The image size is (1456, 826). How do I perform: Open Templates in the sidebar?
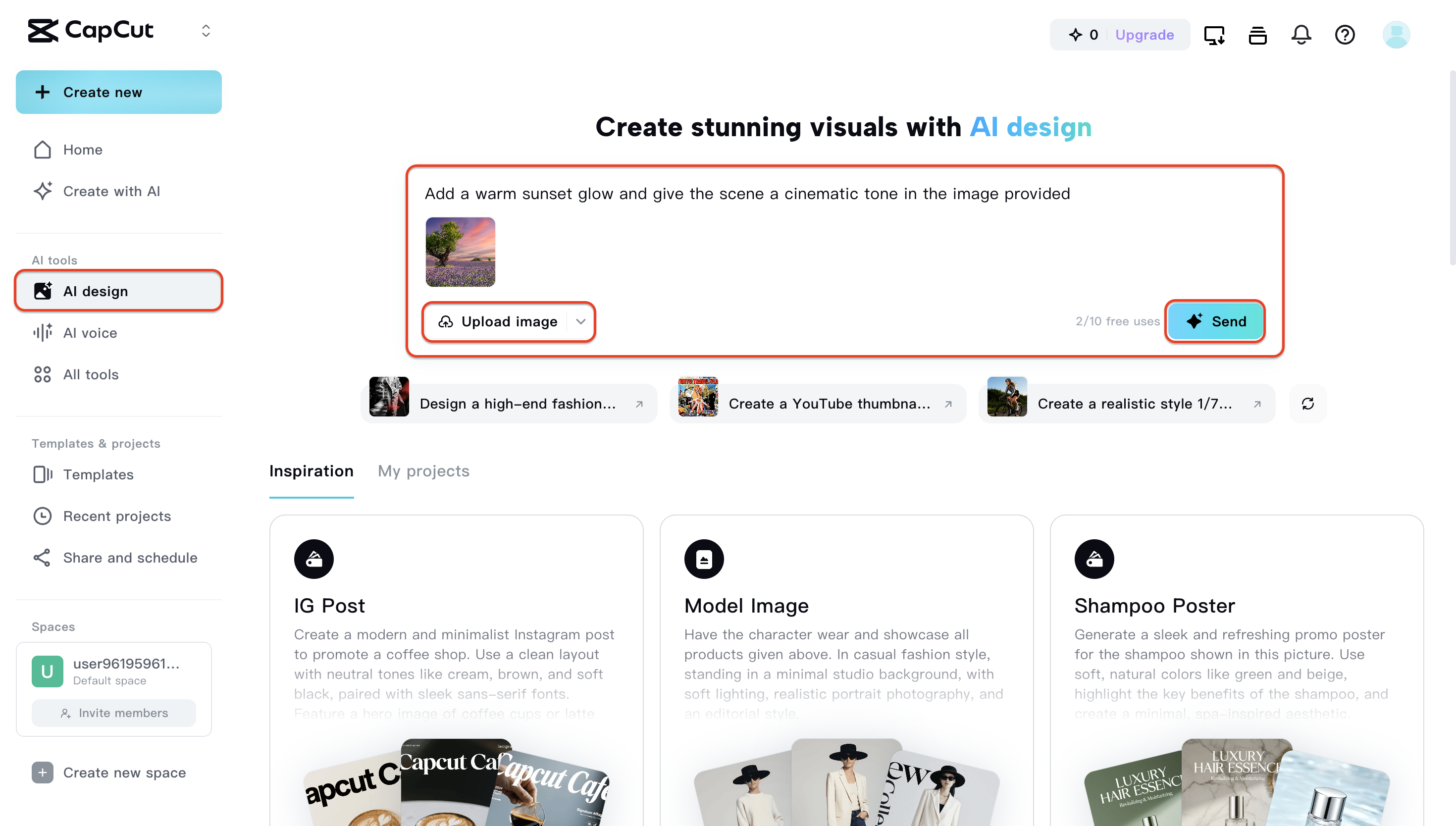tap(118, 474)
